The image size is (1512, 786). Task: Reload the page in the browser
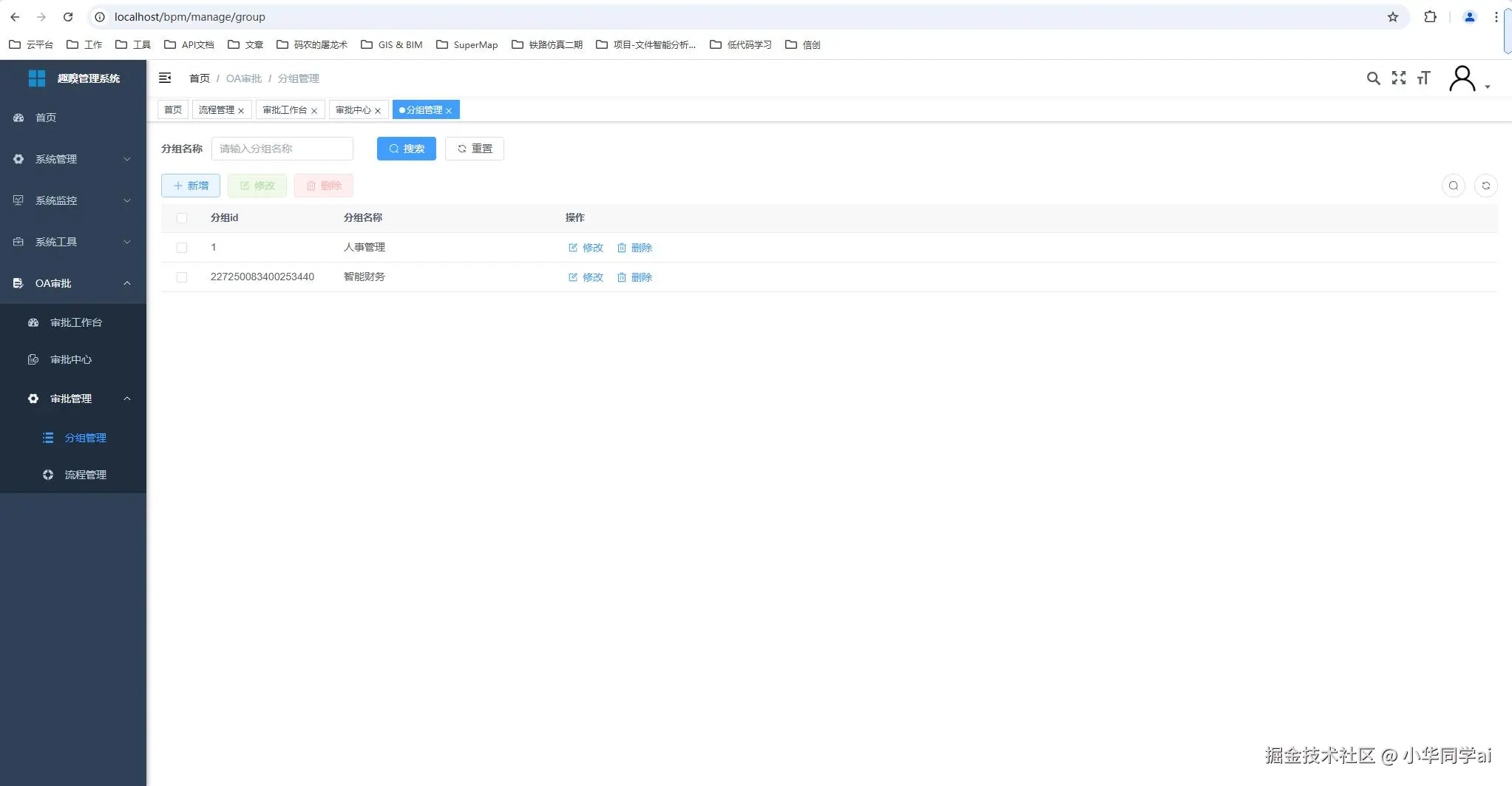pos(67,17)
